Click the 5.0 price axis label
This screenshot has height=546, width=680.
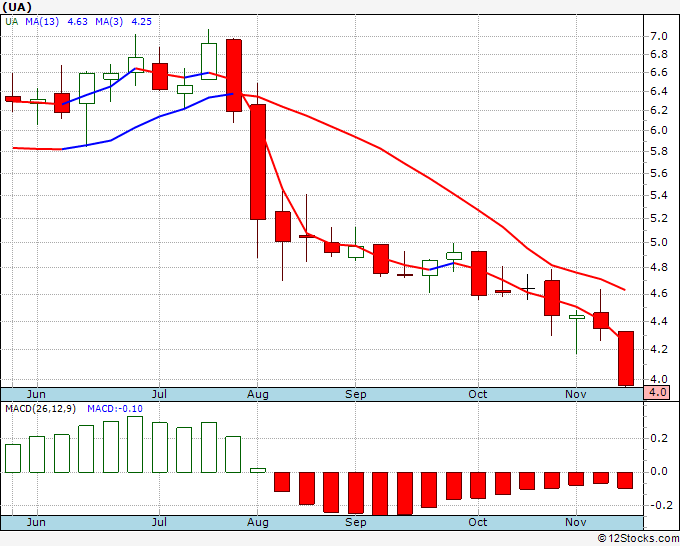click(658, 242)
